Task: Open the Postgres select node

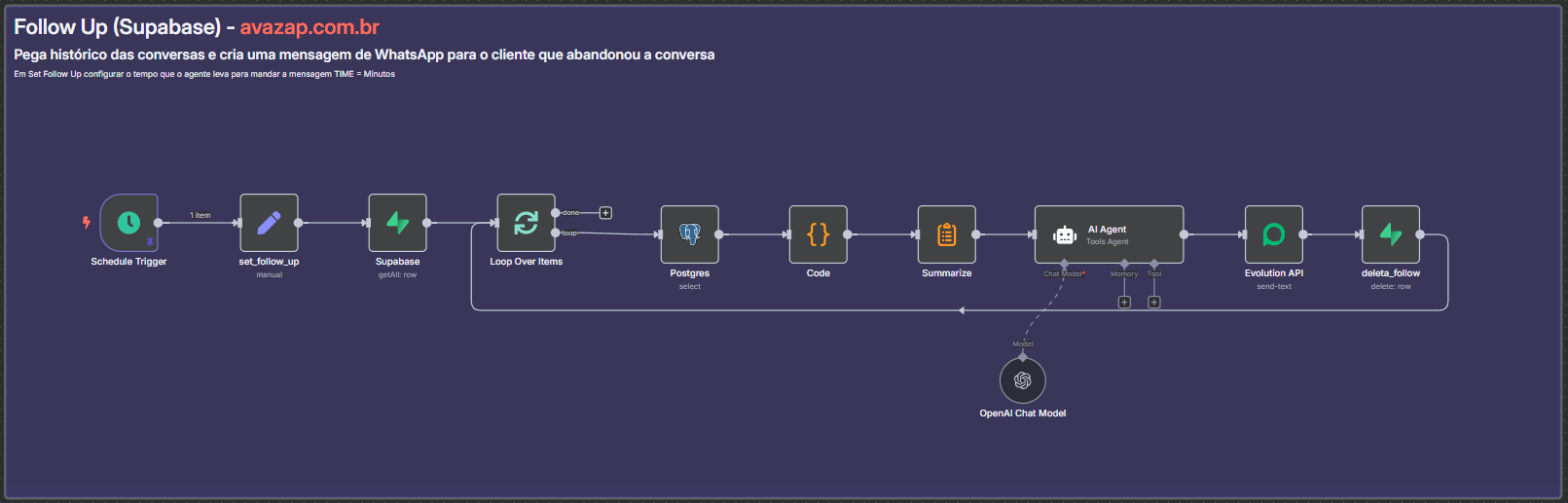Action: pos(689,234)
